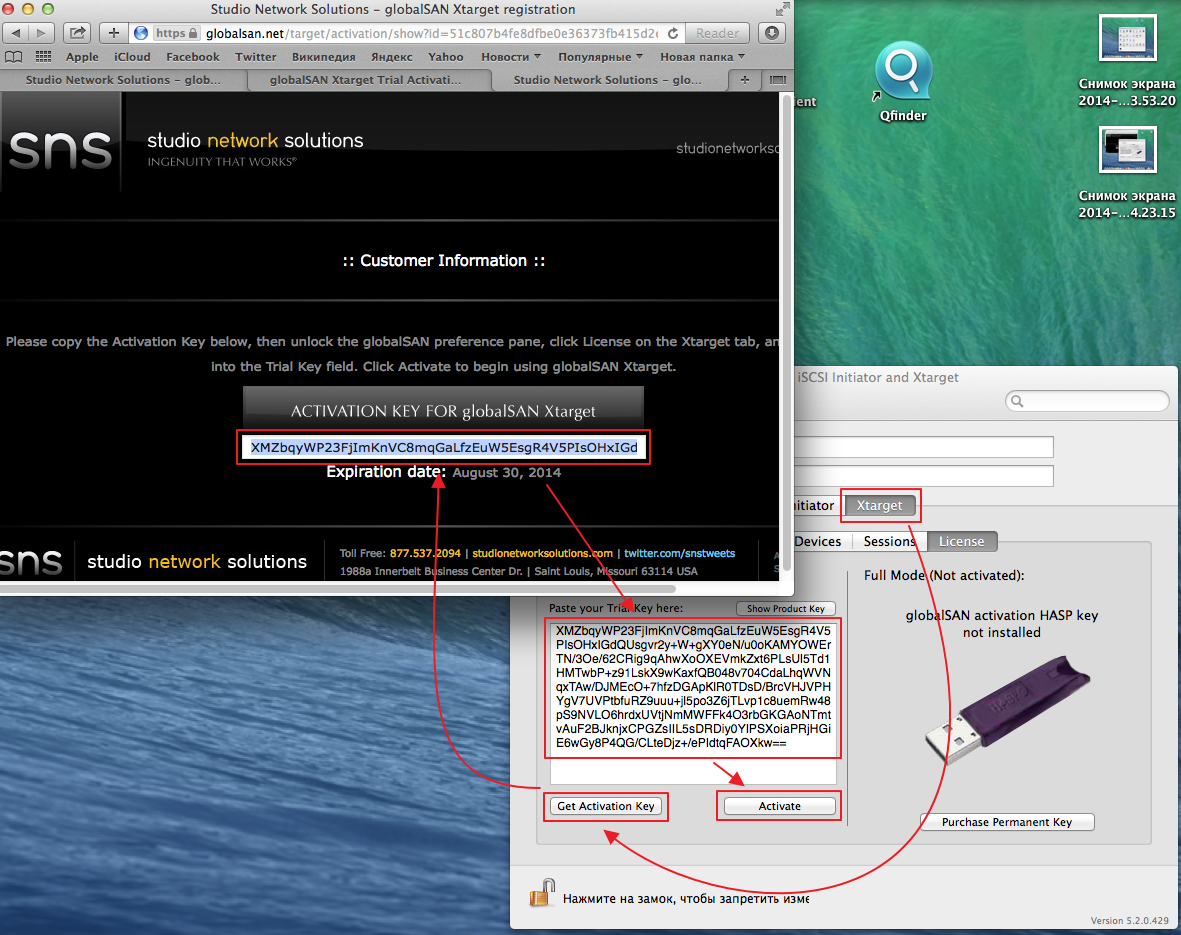Open the Qfinder desktop shortcut
The image size is (1181, 935).
point(902,83)
